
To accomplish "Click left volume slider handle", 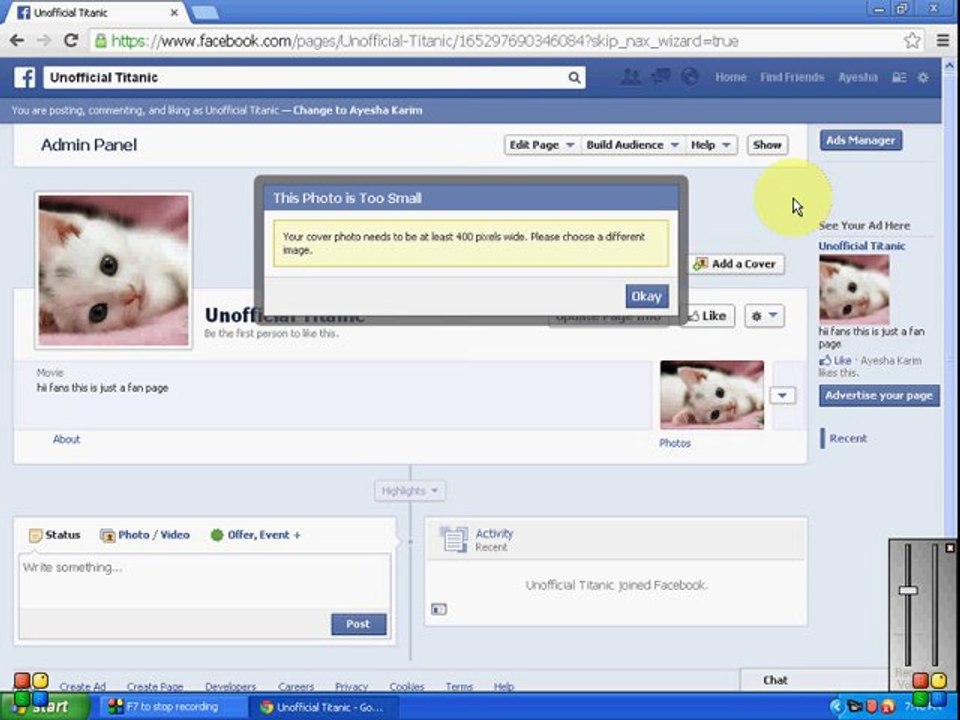I will 908,590.
